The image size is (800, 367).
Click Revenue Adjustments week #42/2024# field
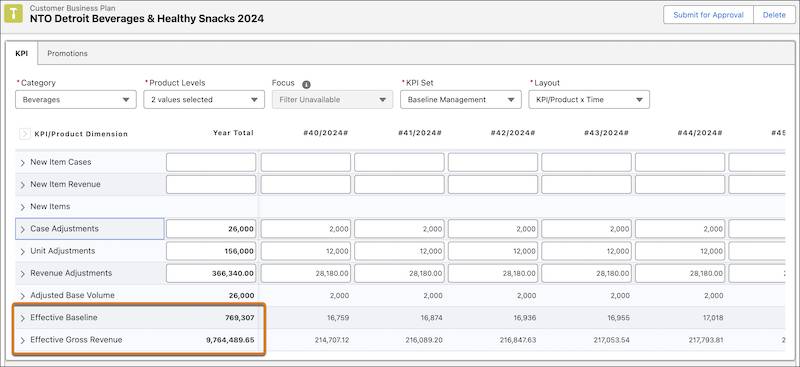(x=493, y=273)
